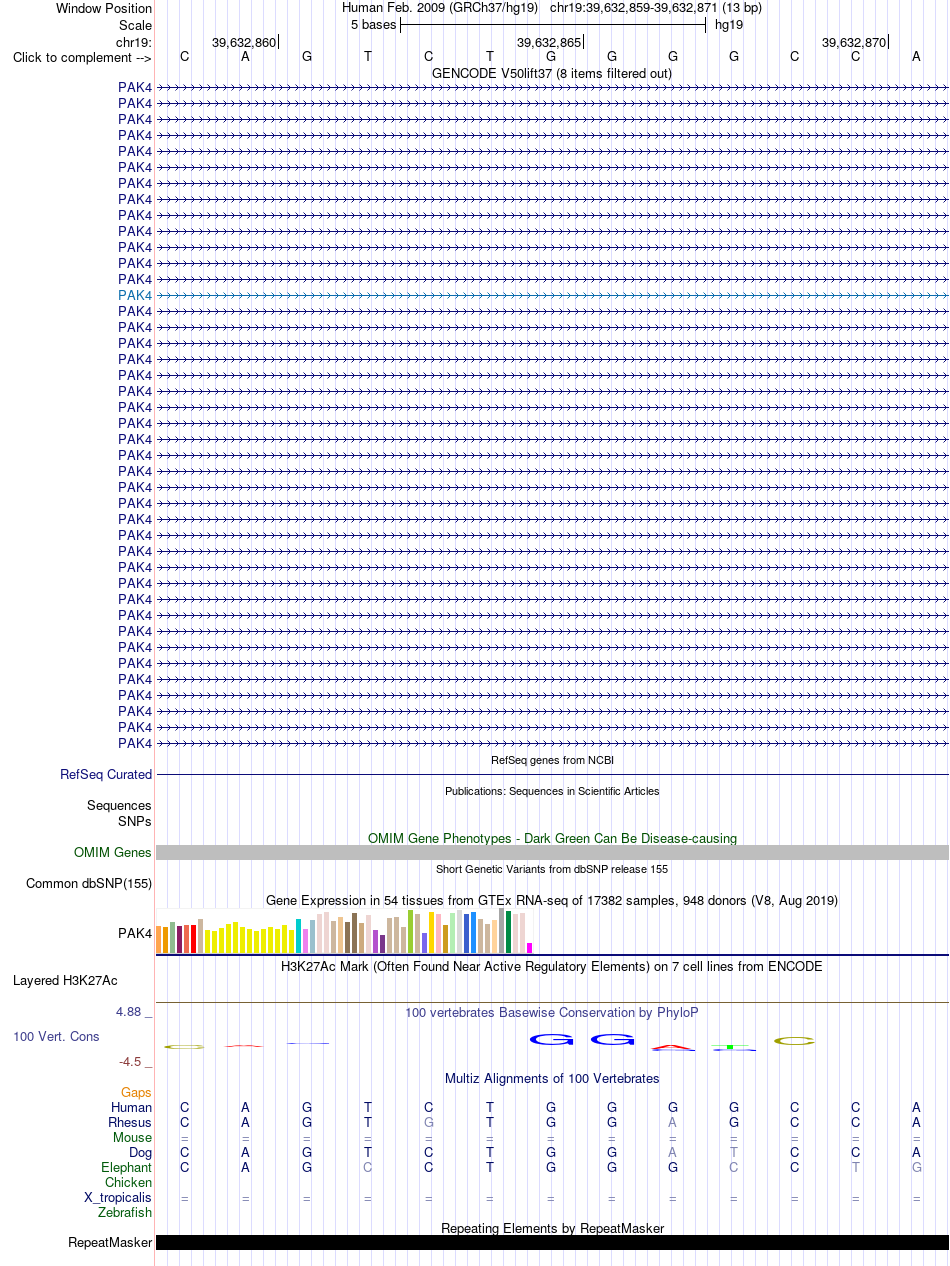Click the chr19: ruler label

[x=134, y=42]
